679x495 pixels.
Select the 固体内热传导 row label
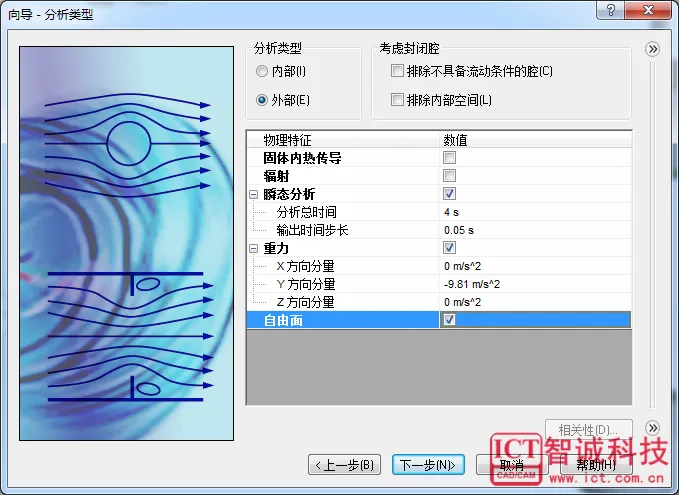[x=302, y=158]
